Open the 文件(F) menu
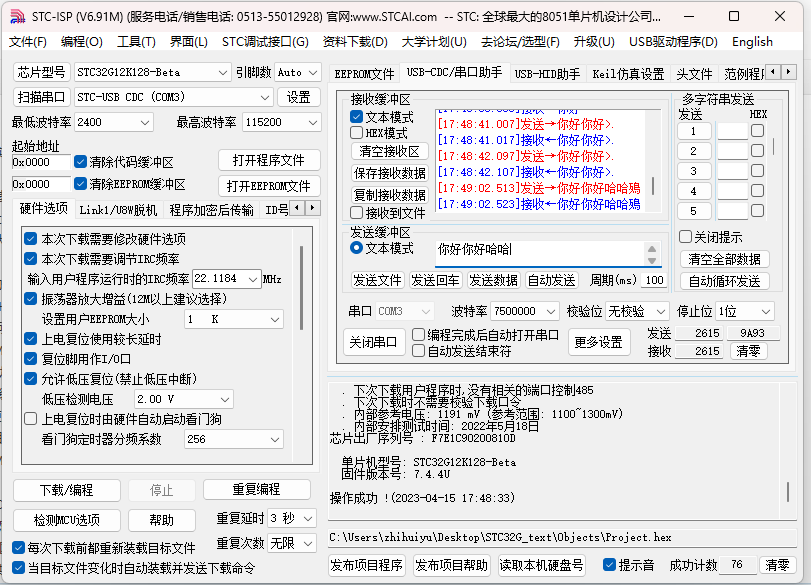This screenshot has width=811, height=585. tap(28, 42)
